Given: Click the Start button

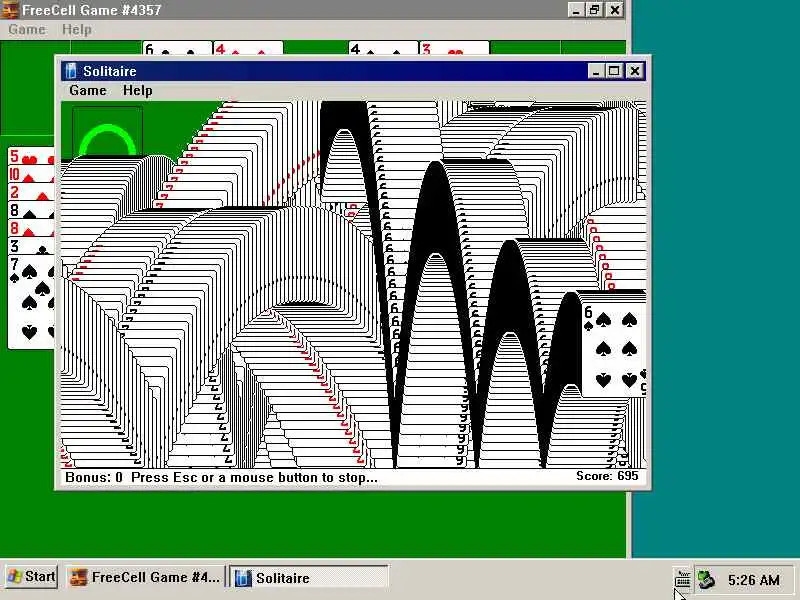Looking at the screenshot, I should tap(32, 577).
